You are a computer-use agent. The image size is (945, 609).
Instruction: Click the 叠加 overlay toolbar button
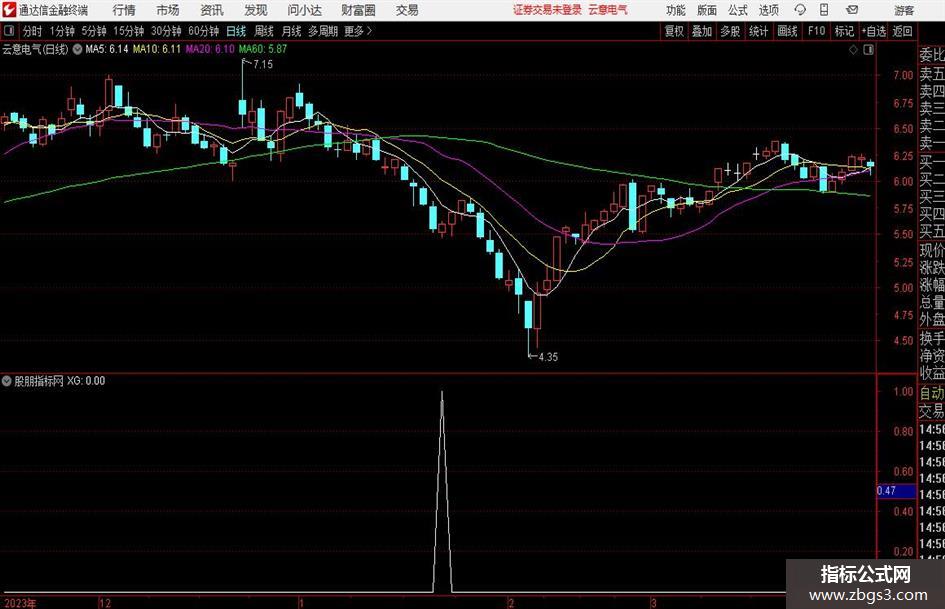[702, 31]
